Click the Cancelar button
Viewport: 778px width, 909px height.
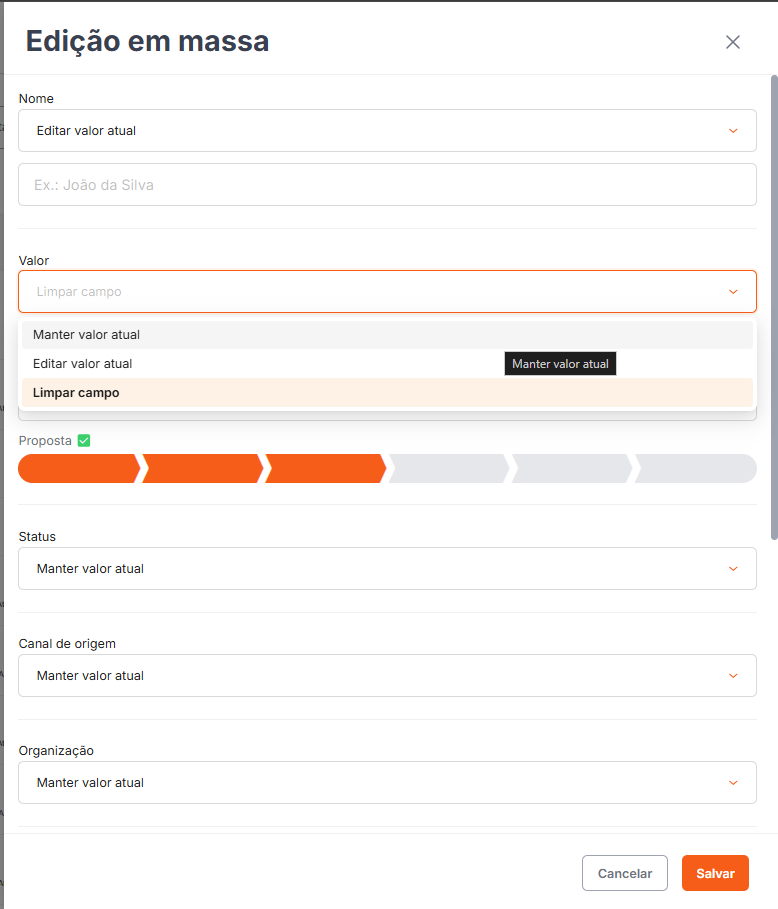(625, 873)
